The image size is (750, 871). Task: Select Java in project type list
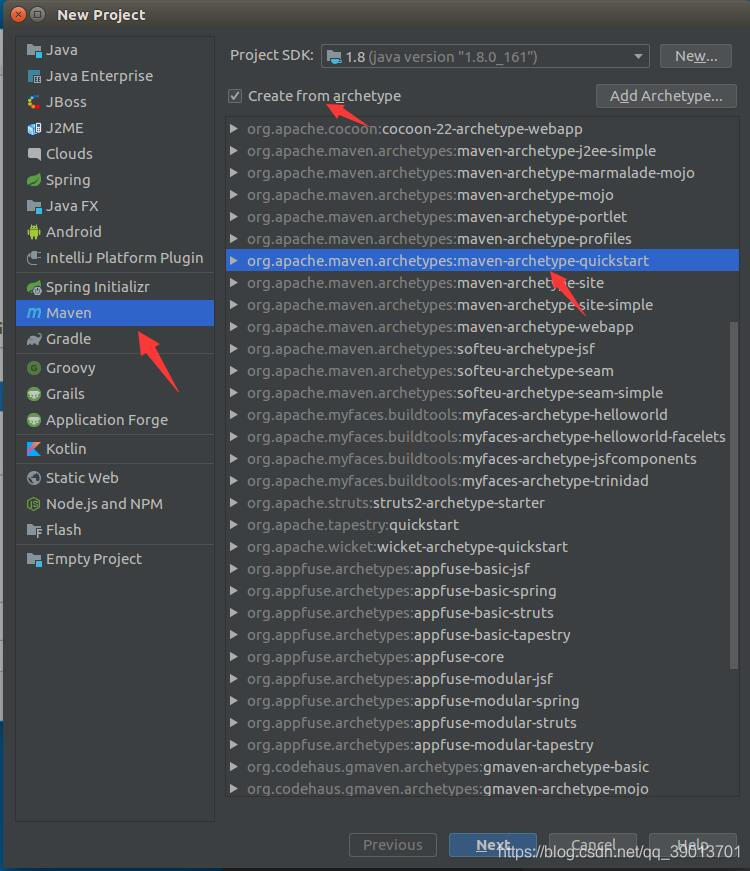coord(115,51)
